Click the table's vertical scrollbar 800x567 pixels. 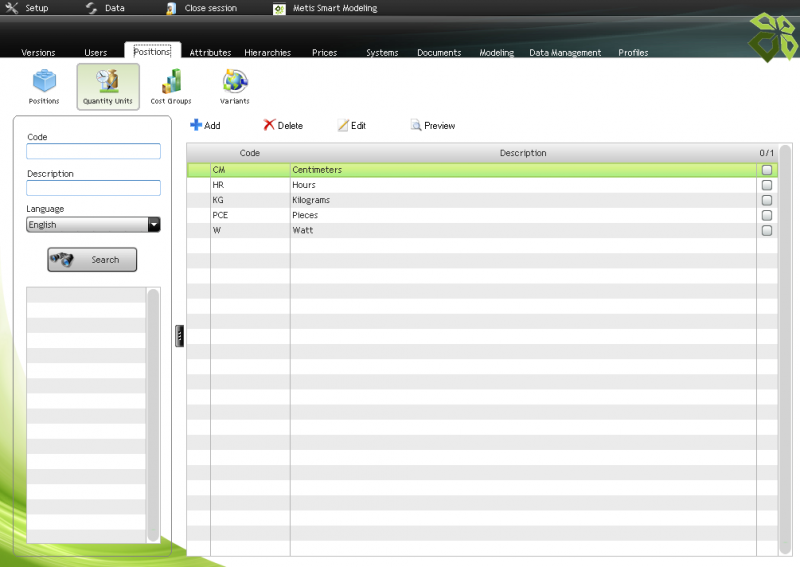785,350
